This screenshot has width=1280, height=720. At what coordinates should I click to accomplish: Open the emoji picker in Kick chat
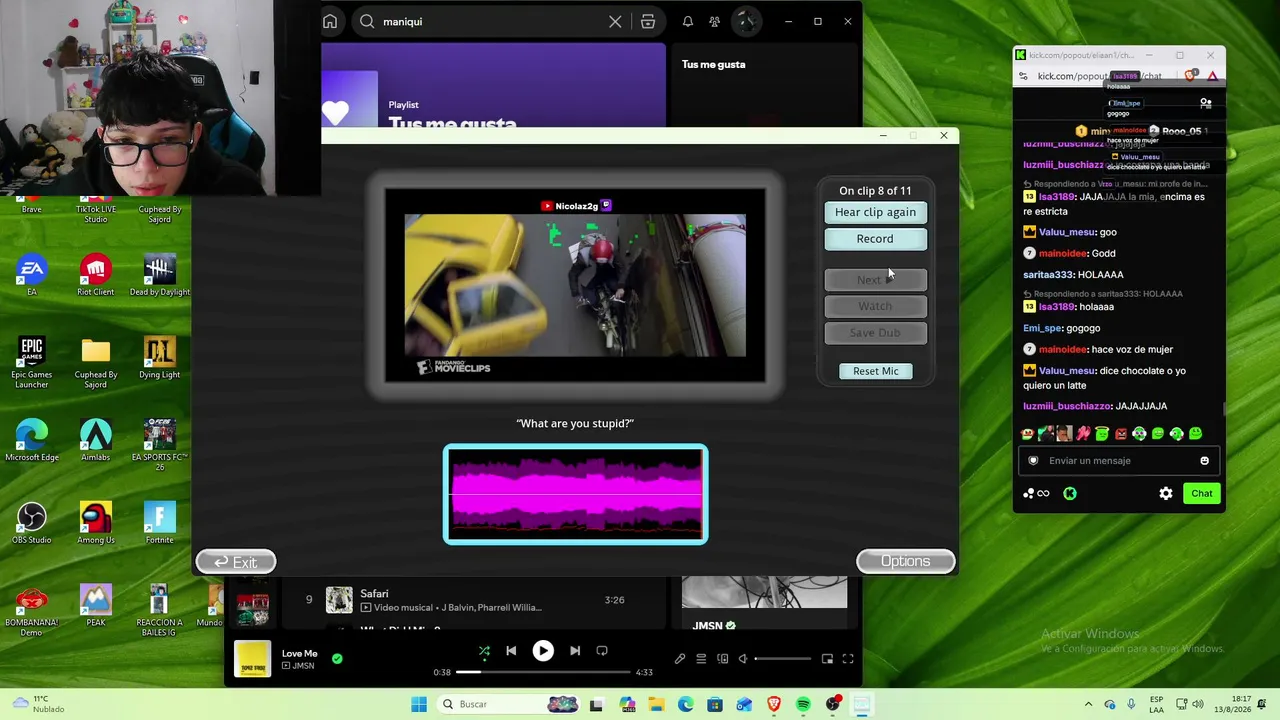point(1204,461)
